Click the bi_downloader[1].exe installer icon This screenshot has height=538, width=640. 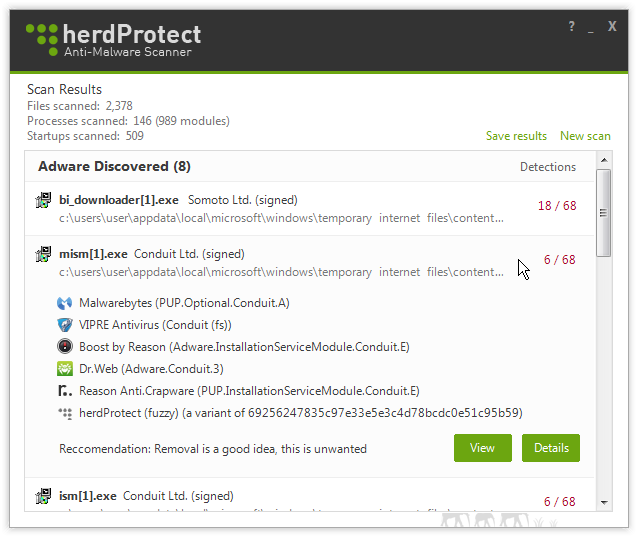[43, 200]
